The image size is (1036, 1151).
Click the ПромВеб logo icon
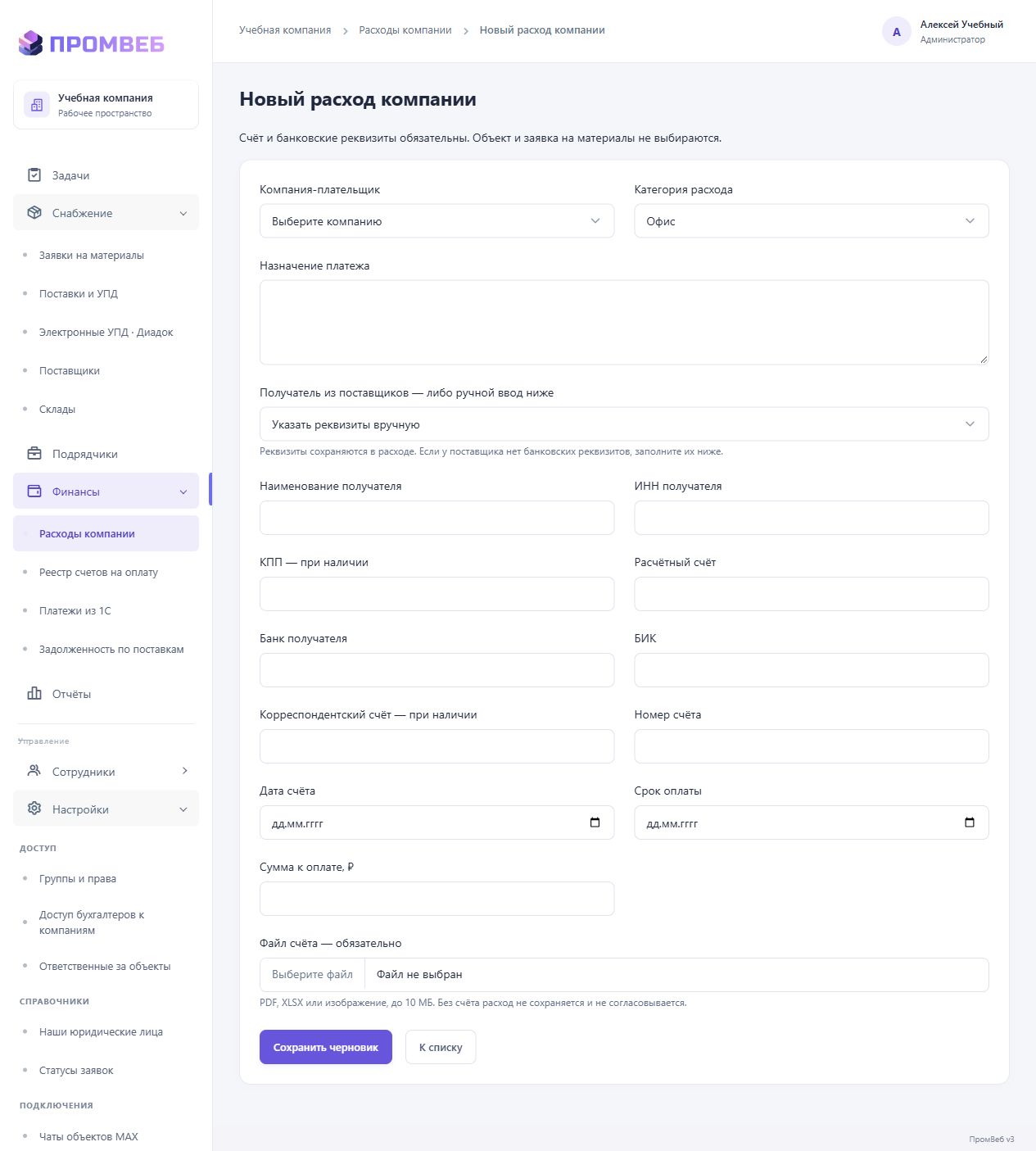[31, 43]
